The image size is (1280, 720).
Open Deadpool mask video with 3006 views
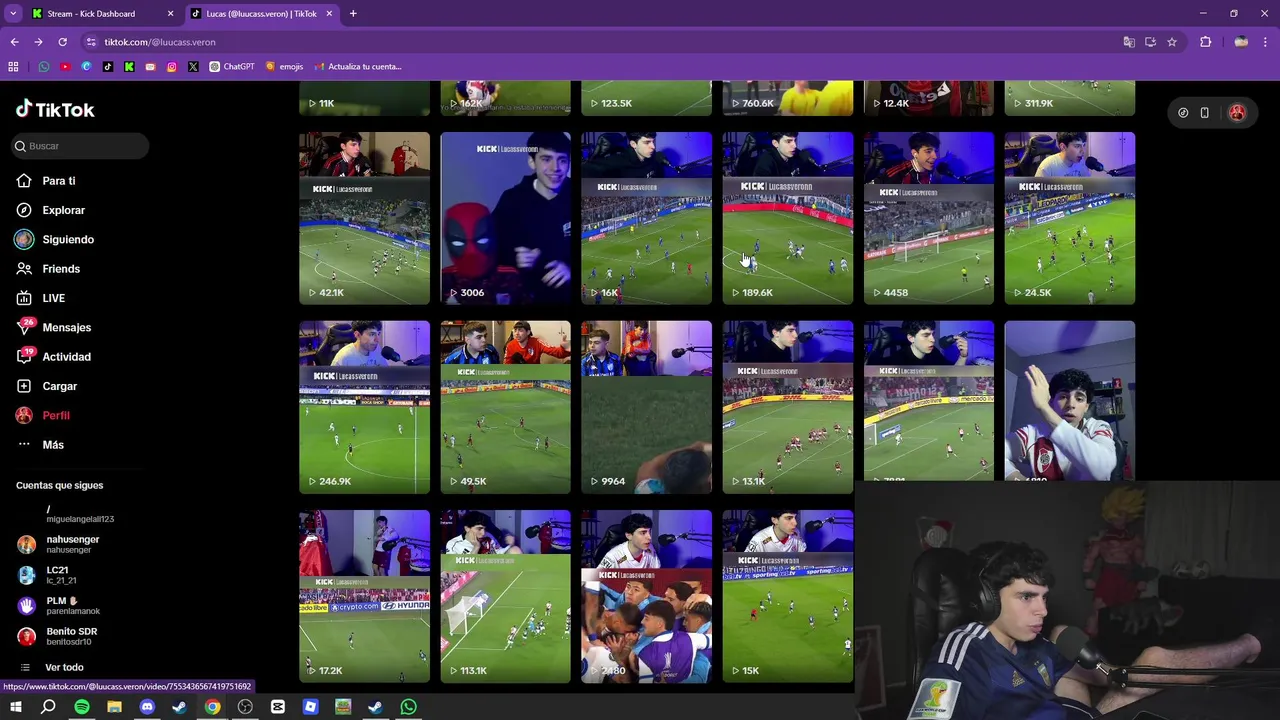[x=505, y=218]
